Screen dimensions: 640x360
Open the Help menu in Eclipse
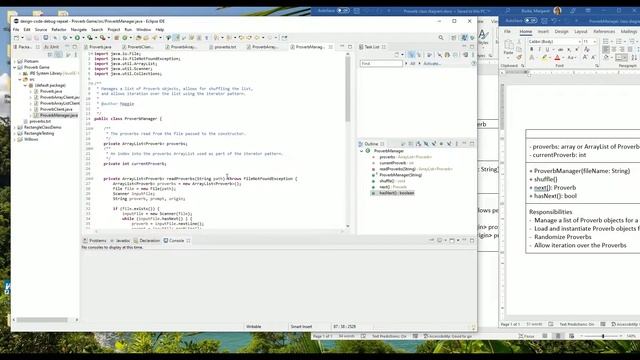coord(160,30)
